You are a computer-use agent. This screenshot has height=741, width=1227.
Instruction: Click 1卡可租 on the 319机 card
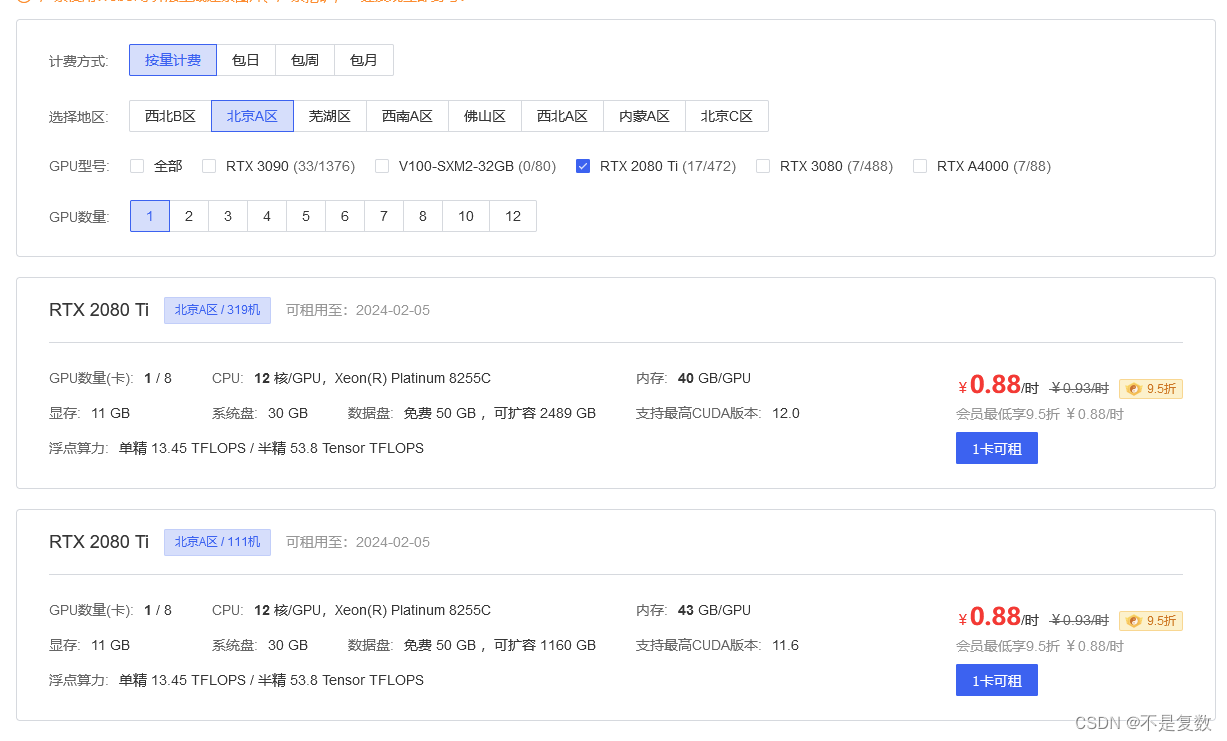(x=997, y=448)
